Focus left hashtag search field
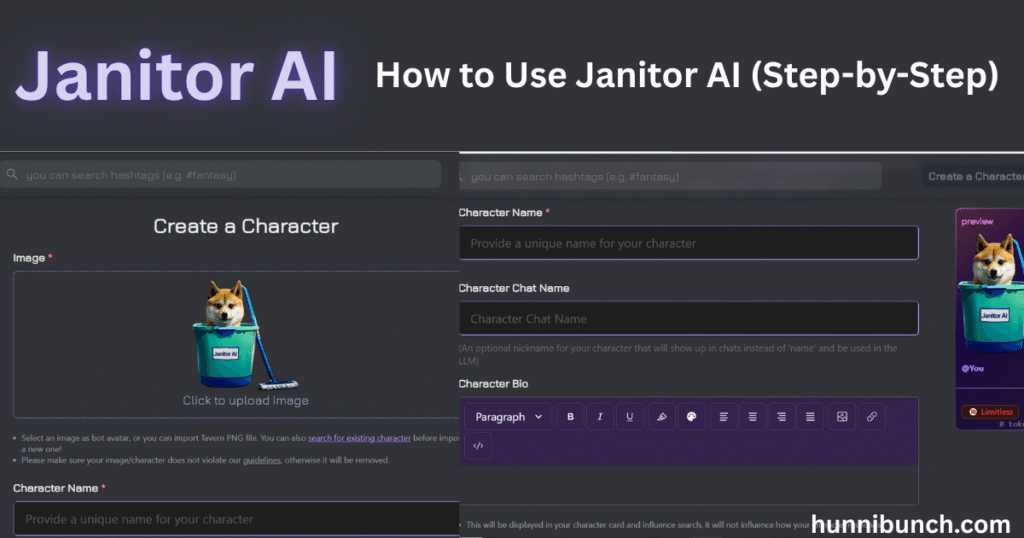Screen dimensions: 1024x538 click(x=221, y=174)
